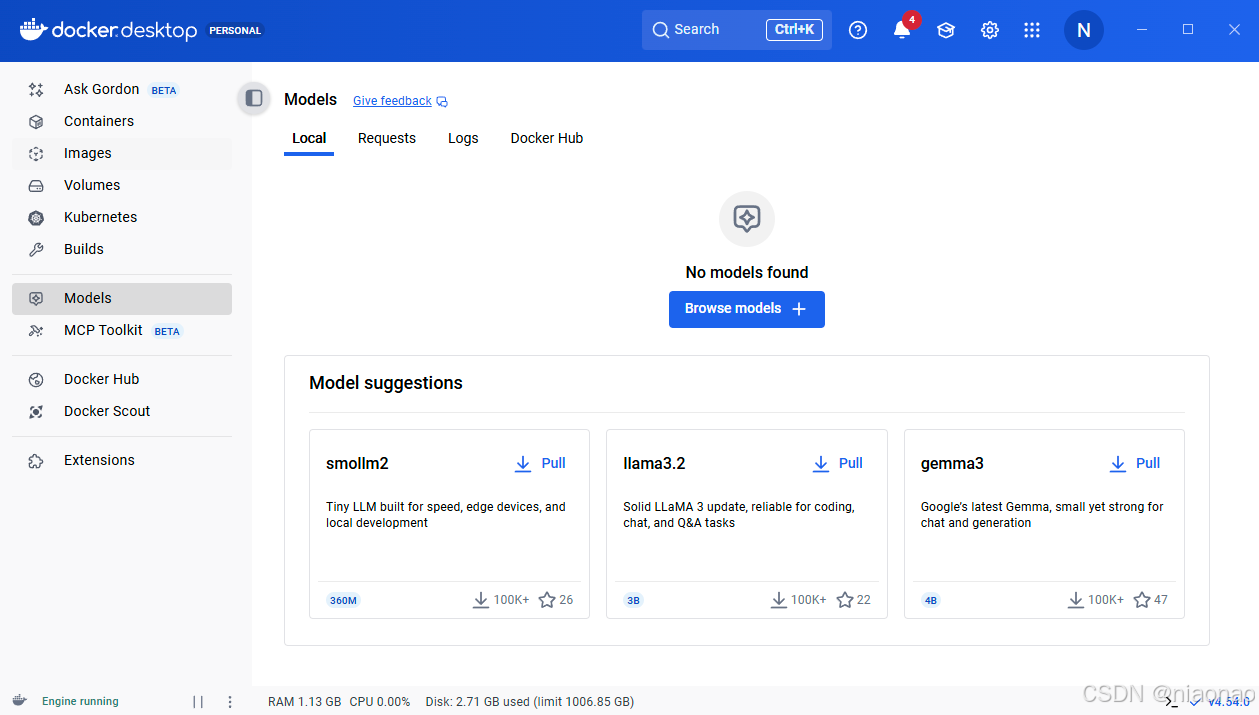Open the apps grid icon
The image size is (1259, 715).
click(1032, 30)
